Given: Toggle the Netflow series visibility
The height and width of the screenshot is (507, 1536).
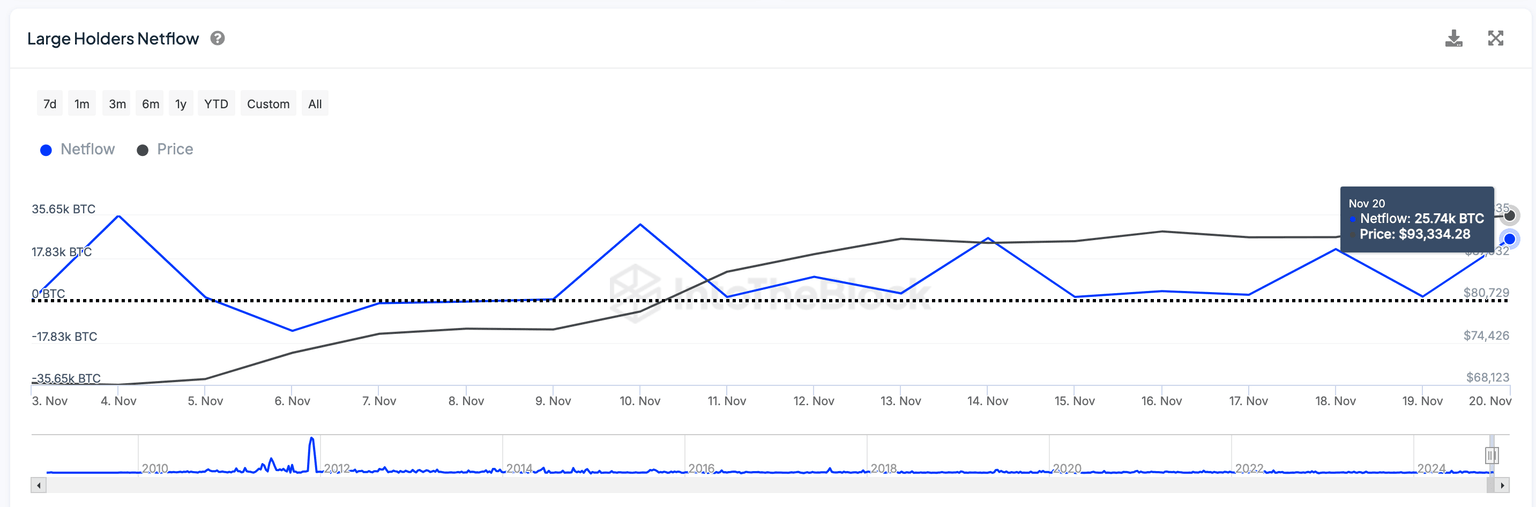Looking at the screenshot, I should [x=78, y=149].
